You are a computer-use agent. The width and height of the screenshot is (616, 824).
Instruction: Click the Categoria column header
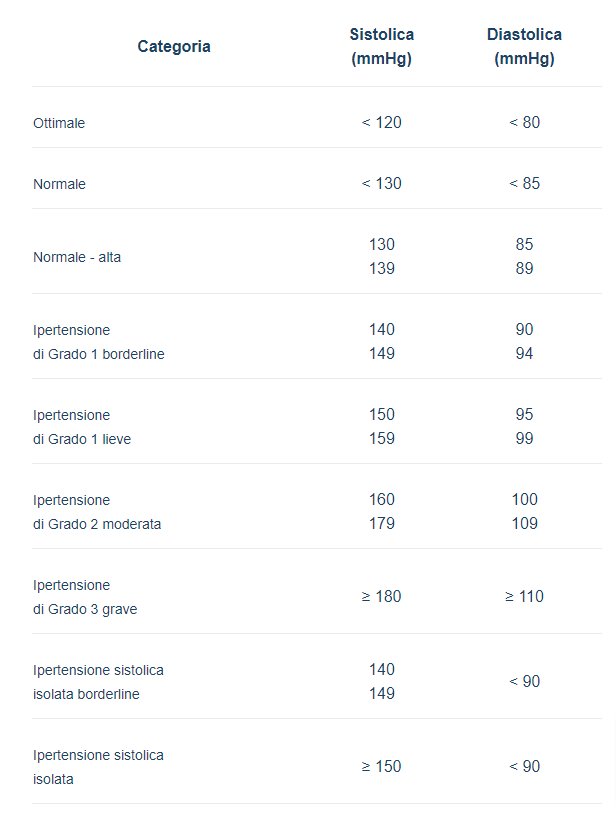[174, 46]
